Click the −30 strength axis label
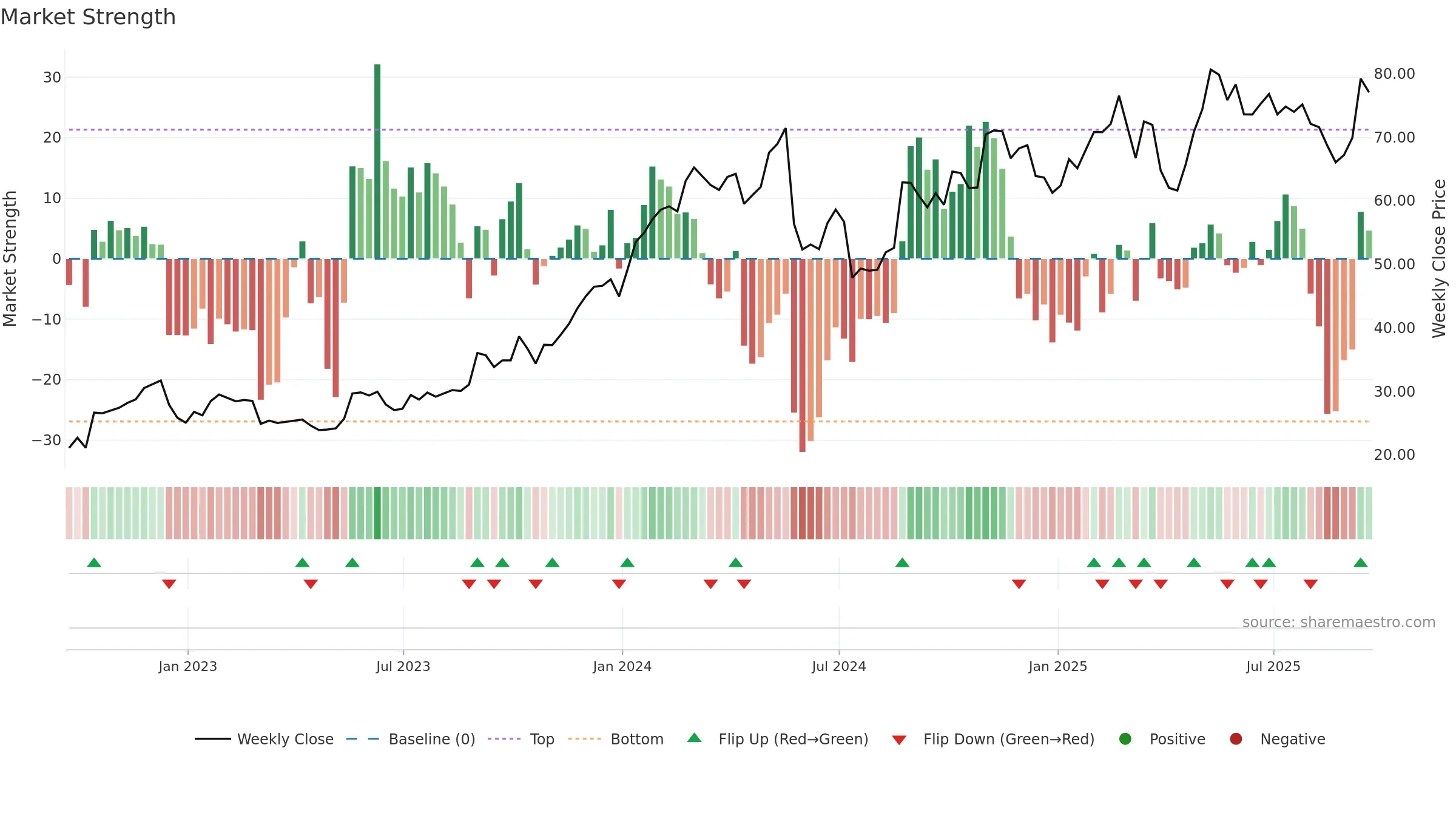This screenshot has height=819, width=1456. coord(47,440)
